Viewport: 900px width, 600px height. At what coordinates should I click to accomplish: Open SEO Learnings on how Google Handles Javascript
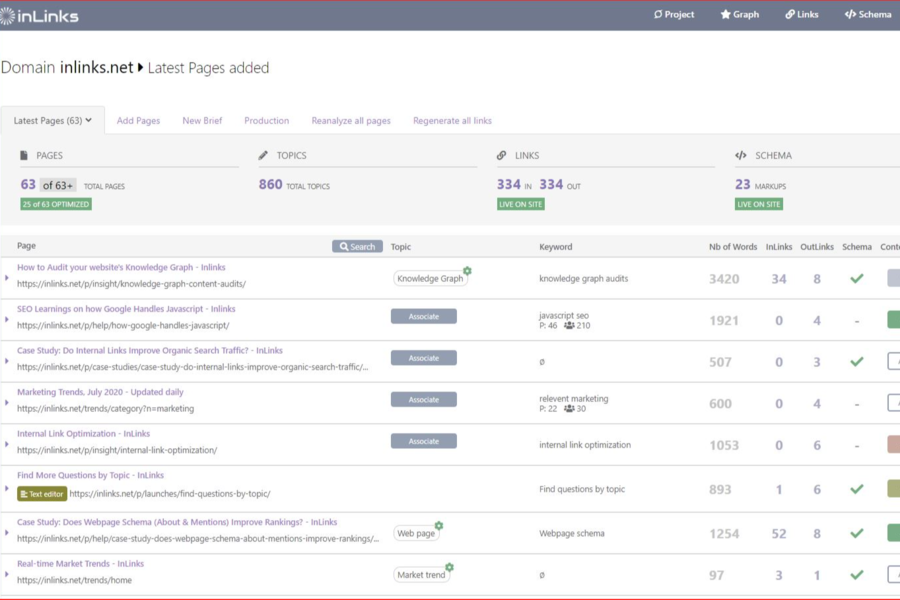(x=126, y=309)
